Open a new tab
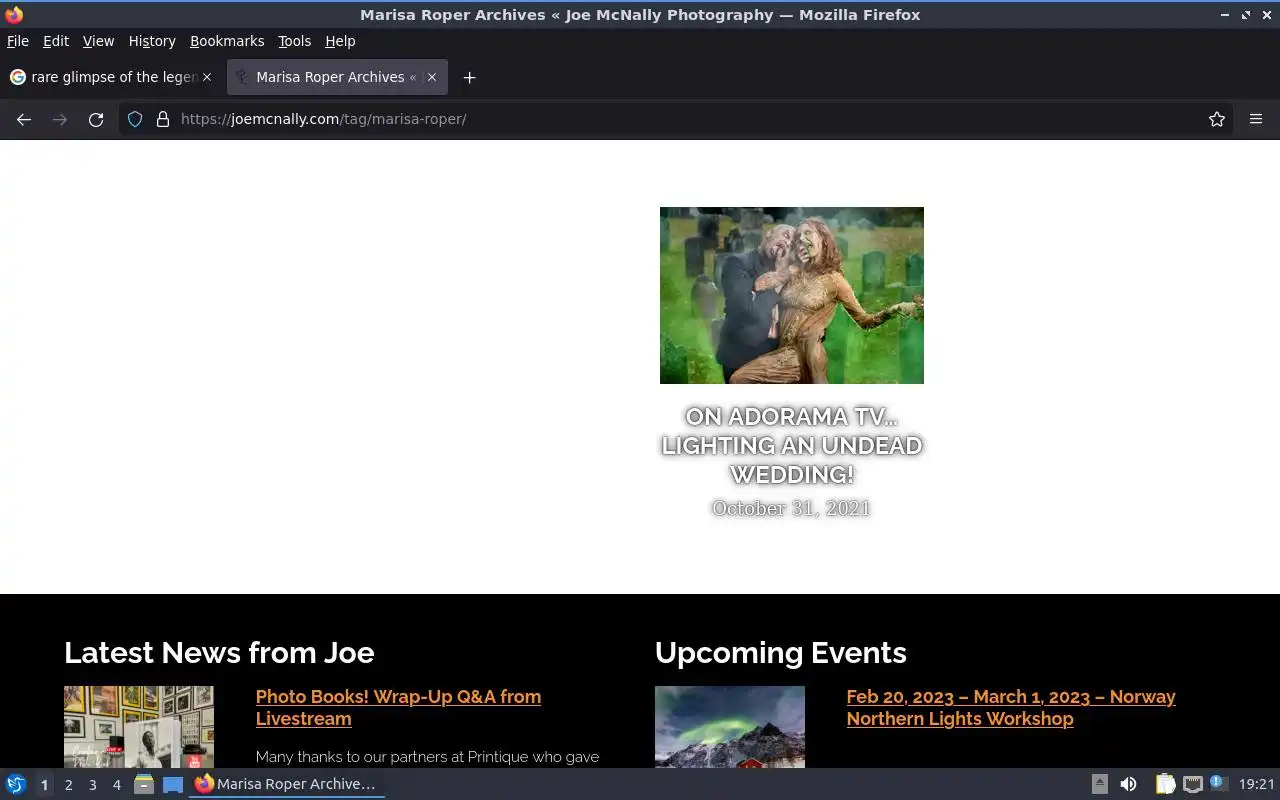Screen dimensions: 1280x800 click(x=469, y=77)
